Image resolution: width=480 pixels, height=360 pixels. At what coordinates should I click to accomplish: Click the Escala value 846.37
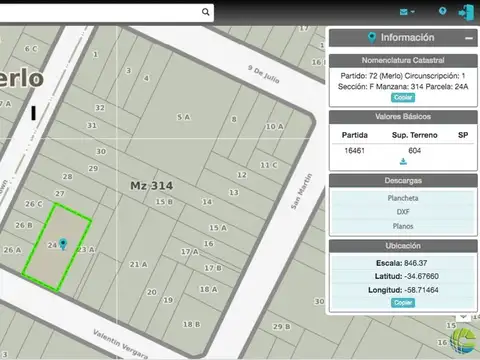(x=415, y=263)
